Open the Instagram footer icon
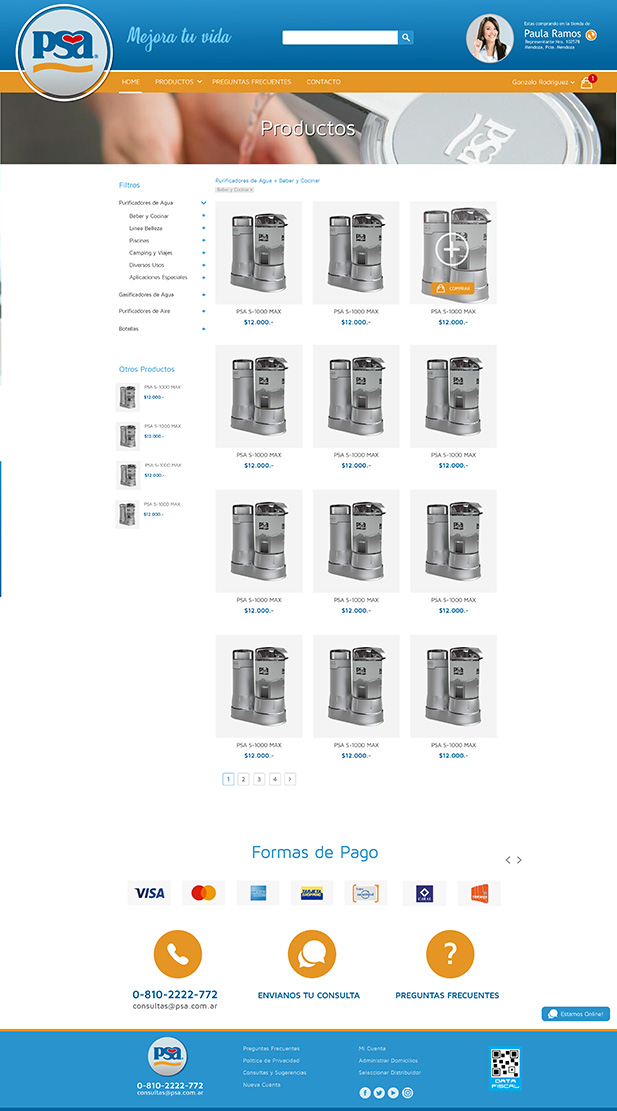Screen dimensions: 617x1111 point(407,1093)
